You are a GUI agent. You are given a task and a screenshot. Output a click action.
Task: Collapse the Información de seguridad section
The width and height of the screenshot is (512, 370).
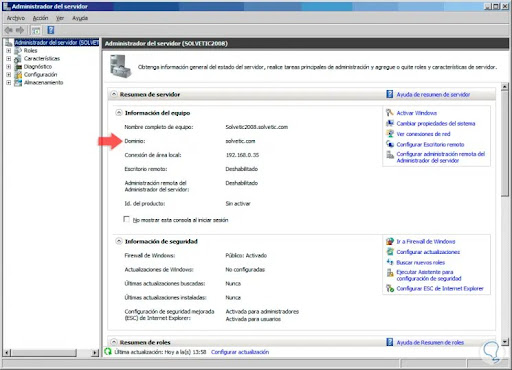point(119,241)
